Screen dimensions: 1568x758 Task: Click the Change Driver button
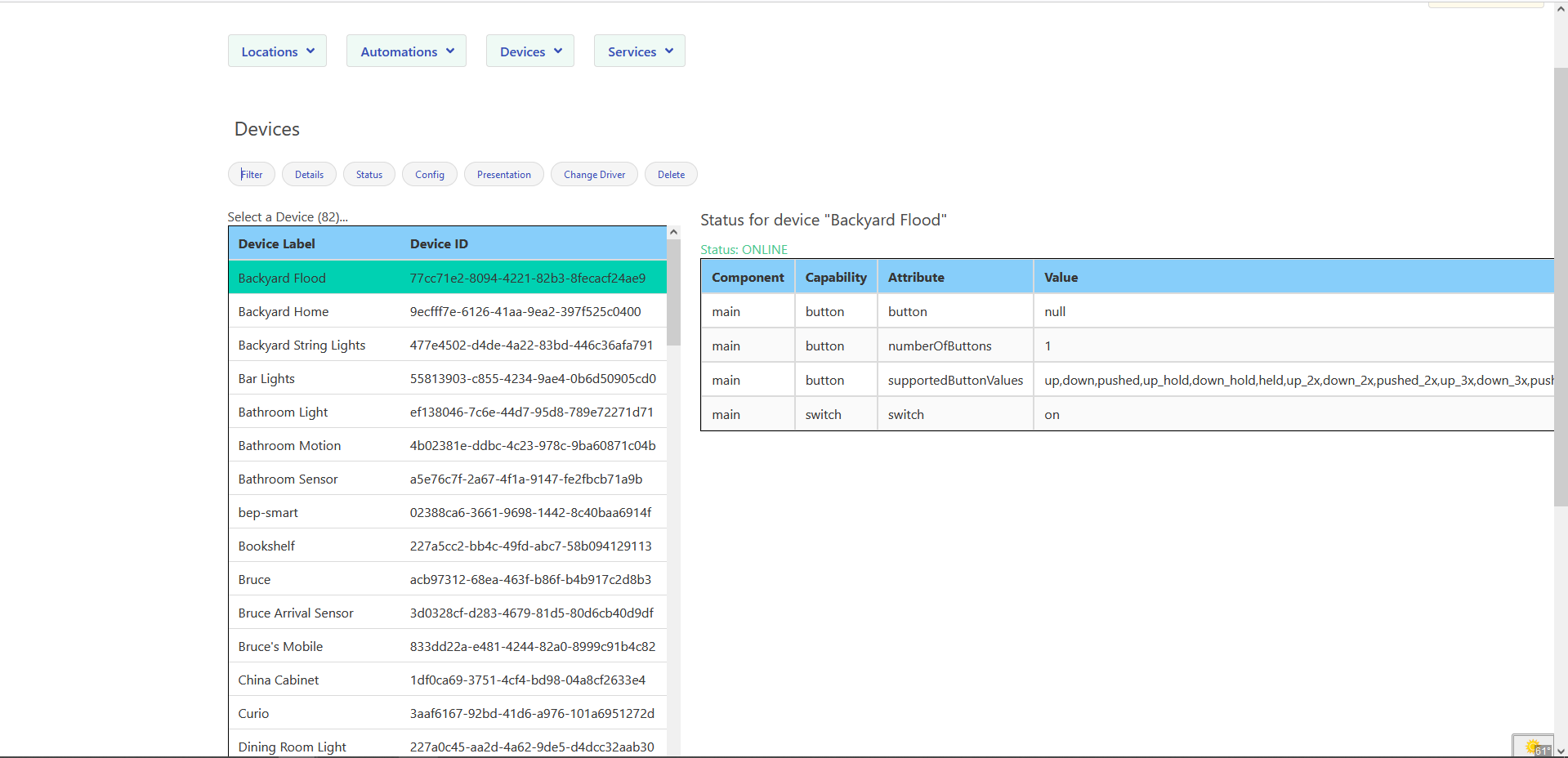pos(594,174)
